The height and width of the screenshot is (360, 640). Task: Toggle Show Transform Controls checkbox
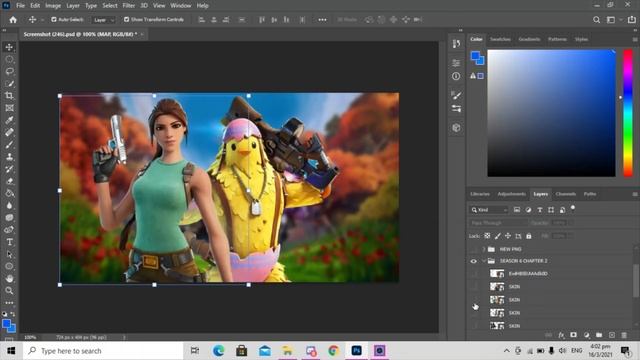tap(127, 20)
